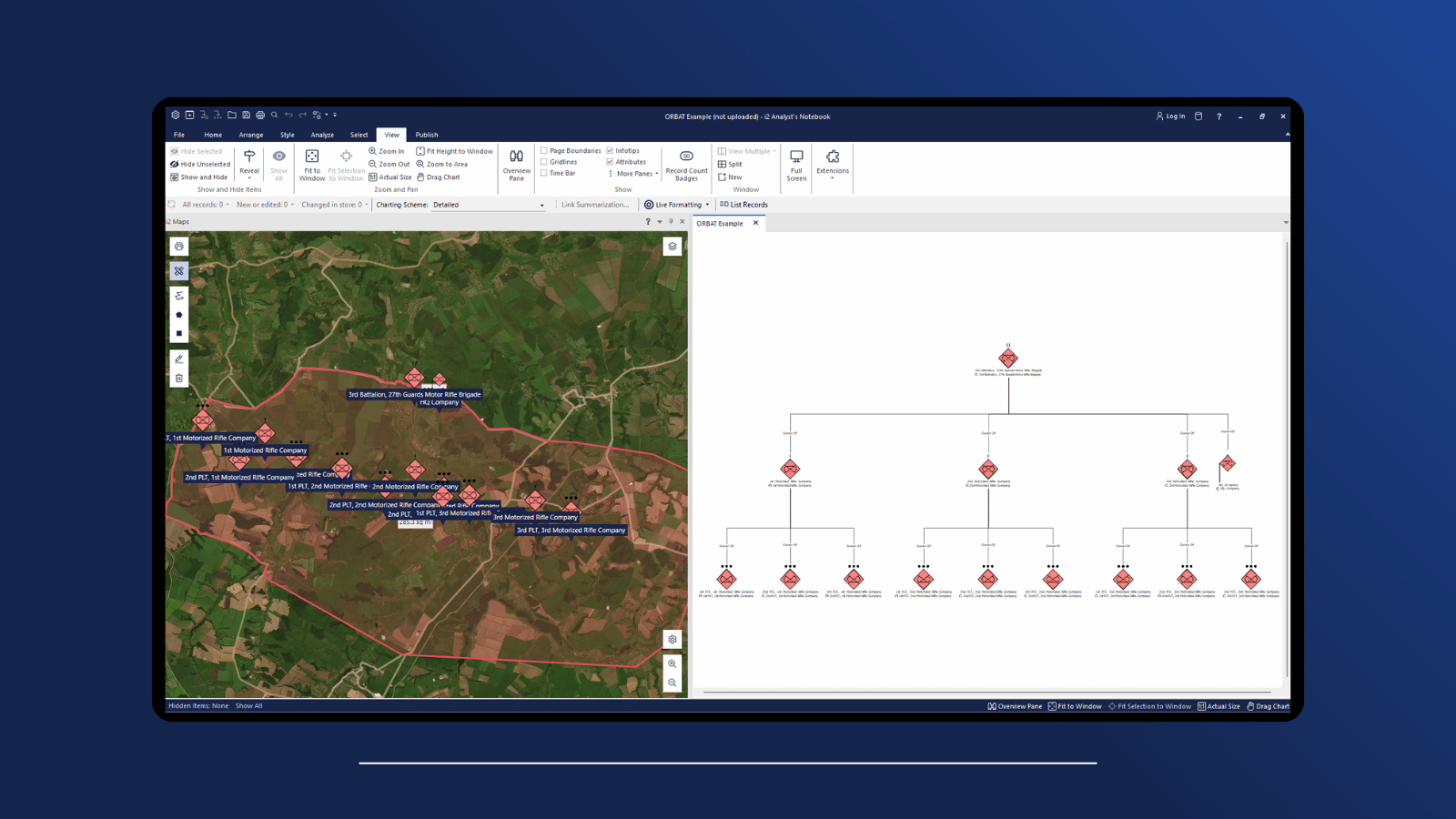This screenshot has height=819, width=1456.
Task: Enable the Page Boundaries checkbox
Action: [x=544, y=151]
